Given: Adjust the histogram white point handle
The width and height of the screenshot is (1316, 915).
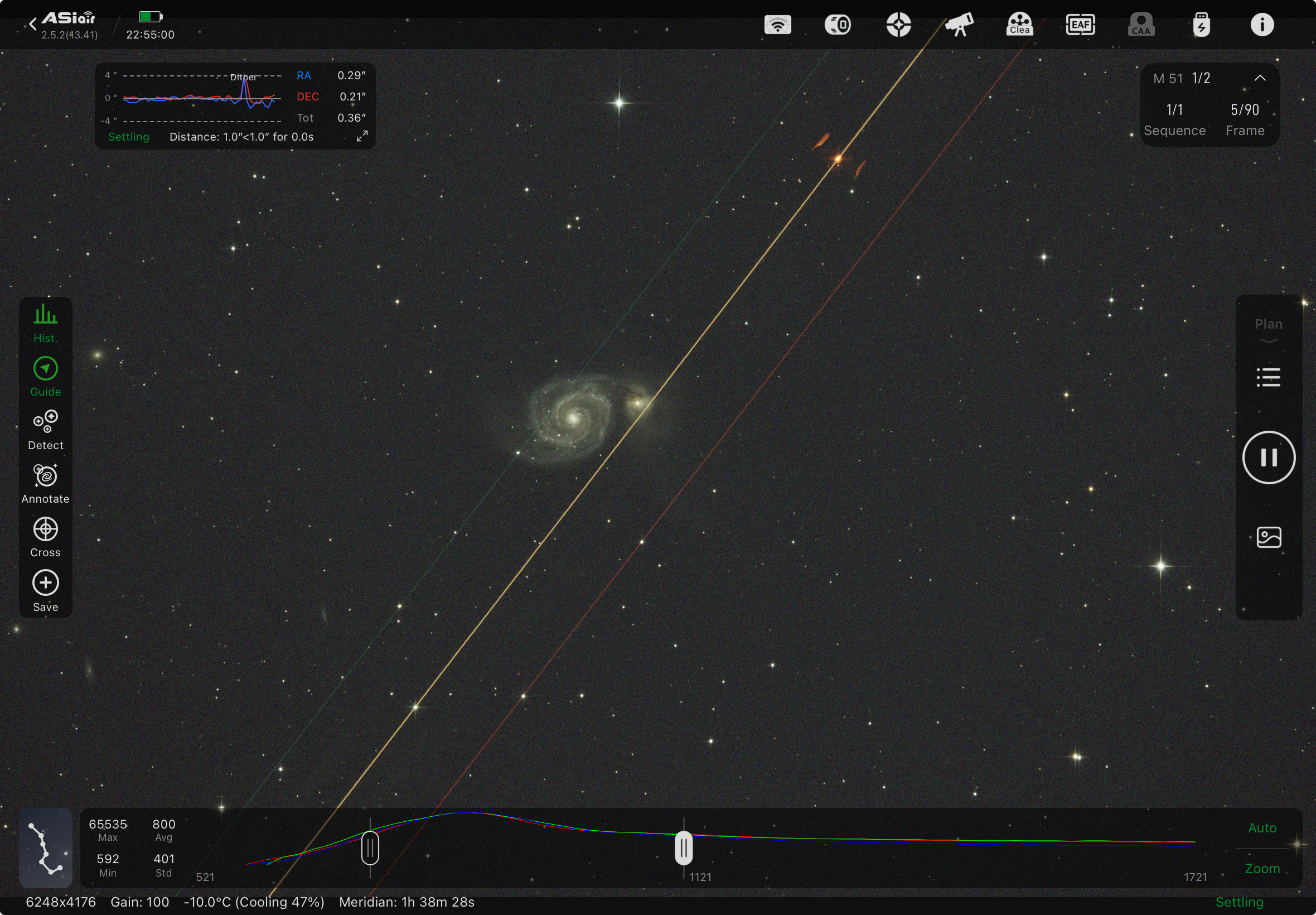Looking at the screenshot, I should [x=684, y=847].
